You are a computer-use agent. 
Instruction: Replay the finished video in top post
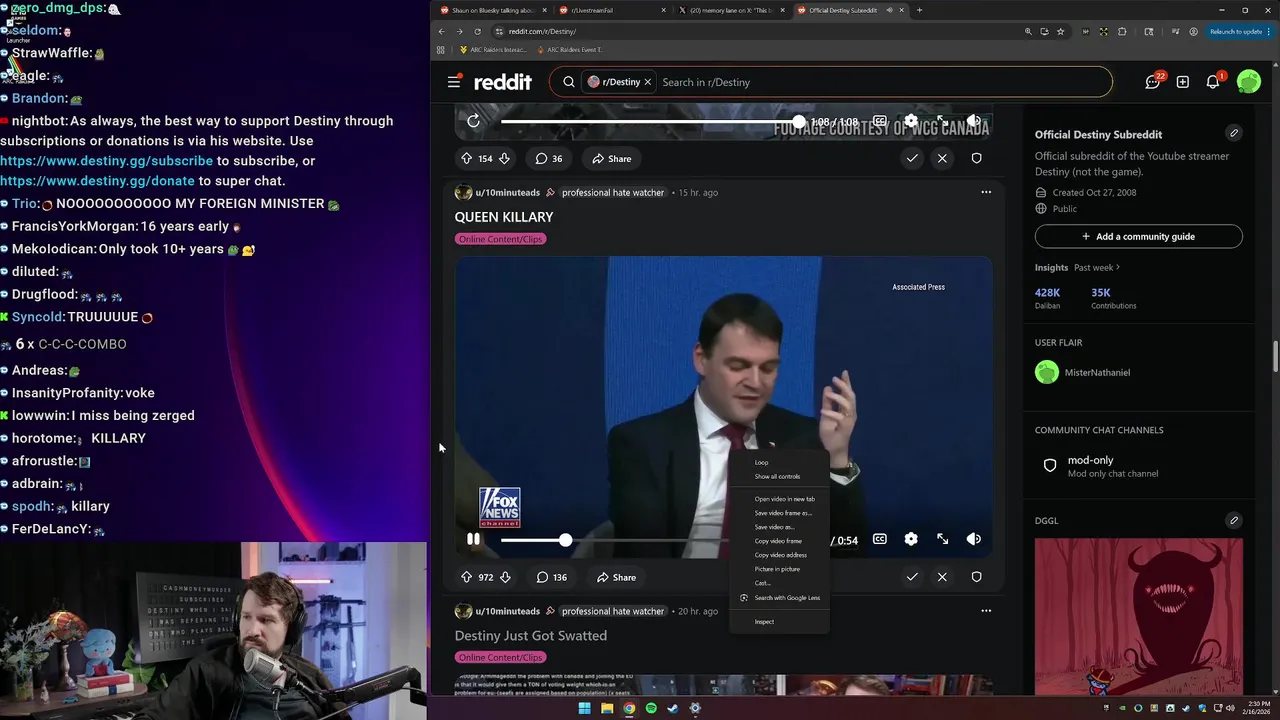[473, 121]
